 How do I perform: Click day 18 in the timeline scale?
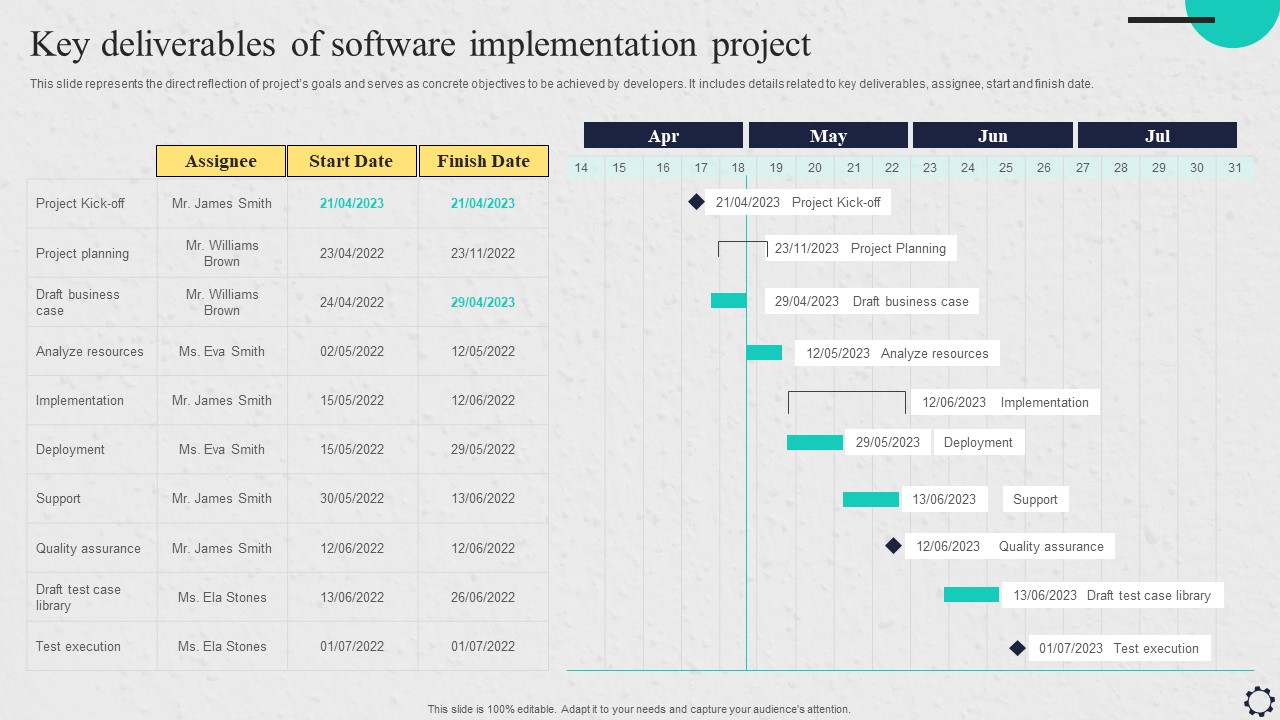(738, 168)
